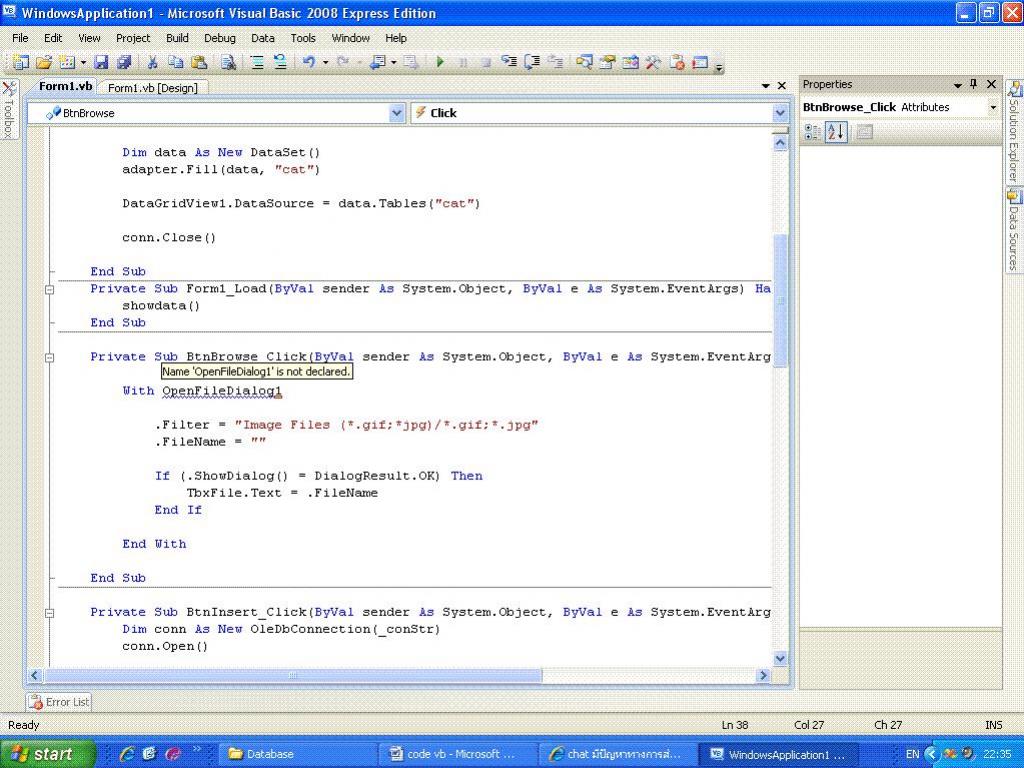Toggle Categorized view in Properties panel

[x=812, y=132]
